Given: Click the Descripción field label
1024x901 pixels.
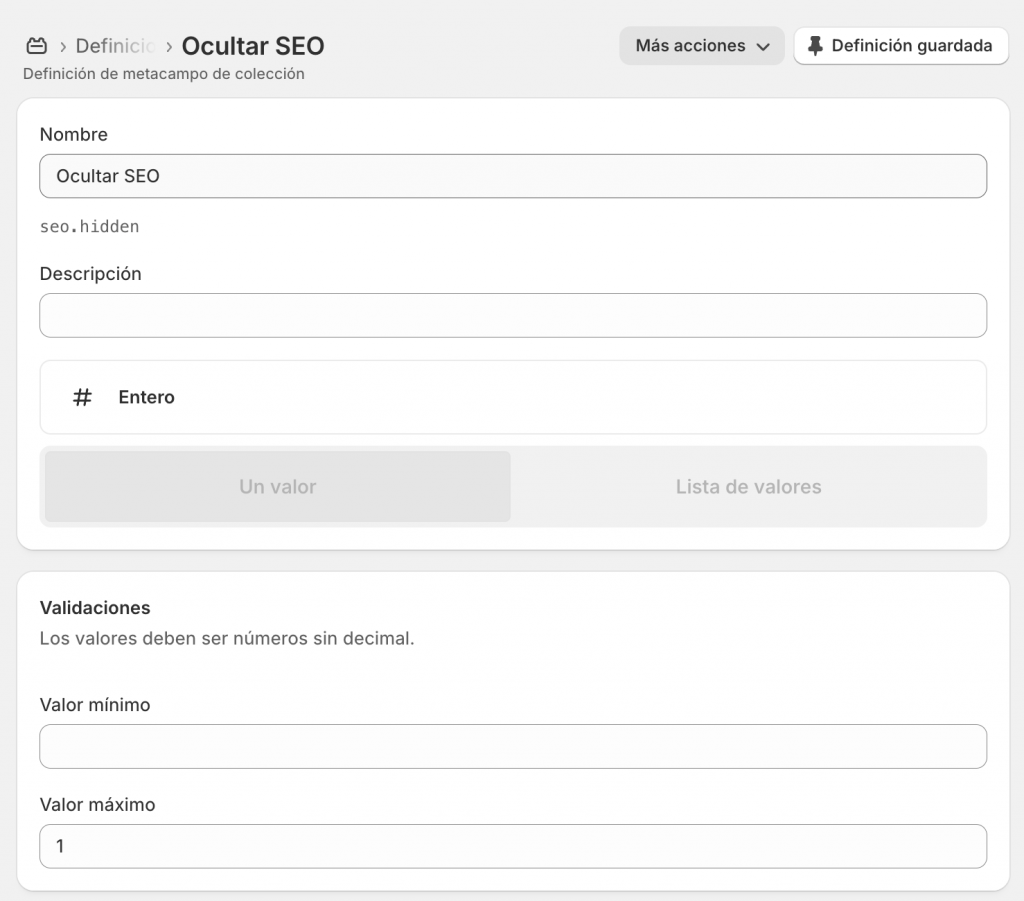Looking at the screenshot, I should [x=90, y=273].
